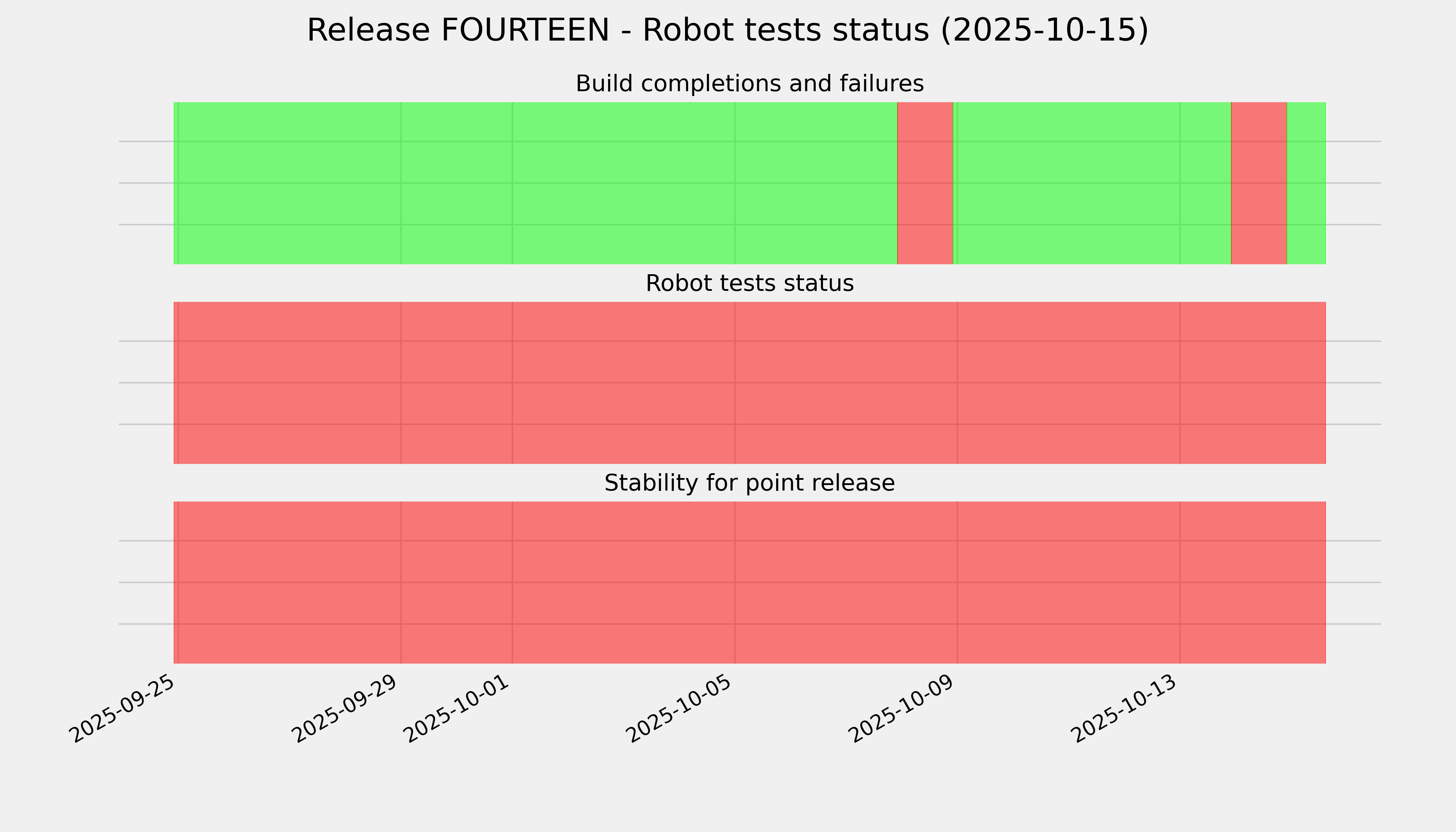Viewport: 1456px width, 832px height.
Task: Click the 'Build completions and failures' subplot title
Action: pyautogui.click(x=749, y=84)
